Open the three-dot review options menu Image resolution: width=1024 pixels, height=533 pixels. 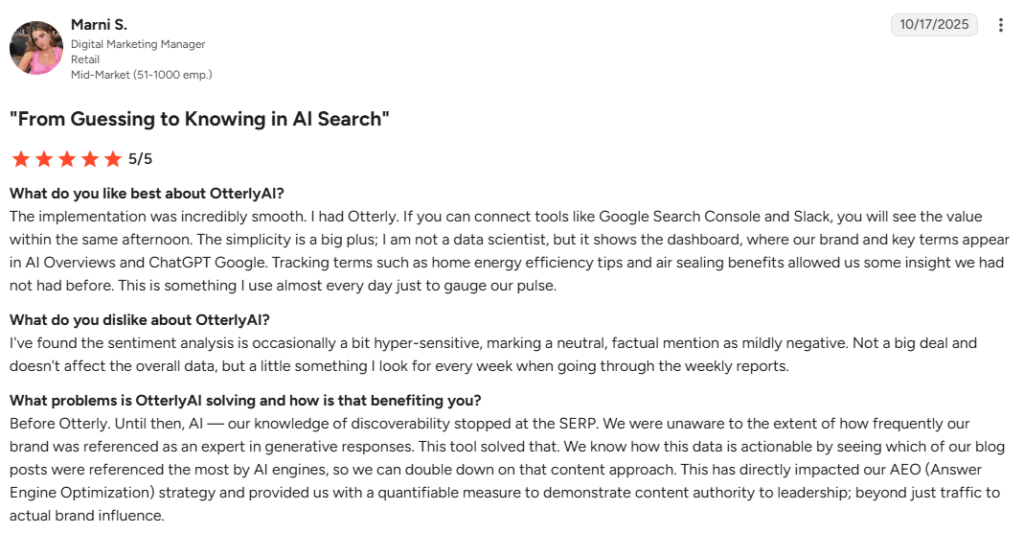tap(1000, 25)
